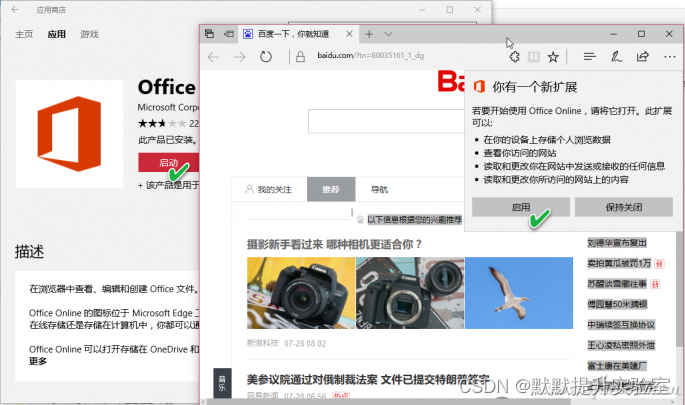685x405 pixels.
Task: Open a new tab in Edge
Action: coord(369,34)
